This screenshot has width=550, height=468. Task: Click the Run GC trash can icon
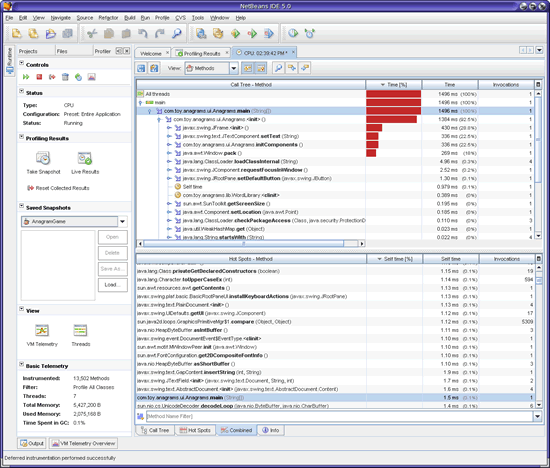pos(65,77)
